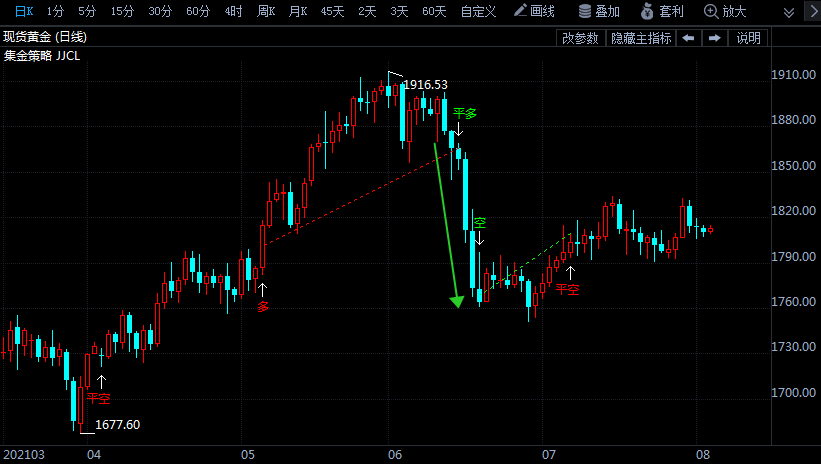Click the red 多 long signal marker

click(x=263, y=307)
